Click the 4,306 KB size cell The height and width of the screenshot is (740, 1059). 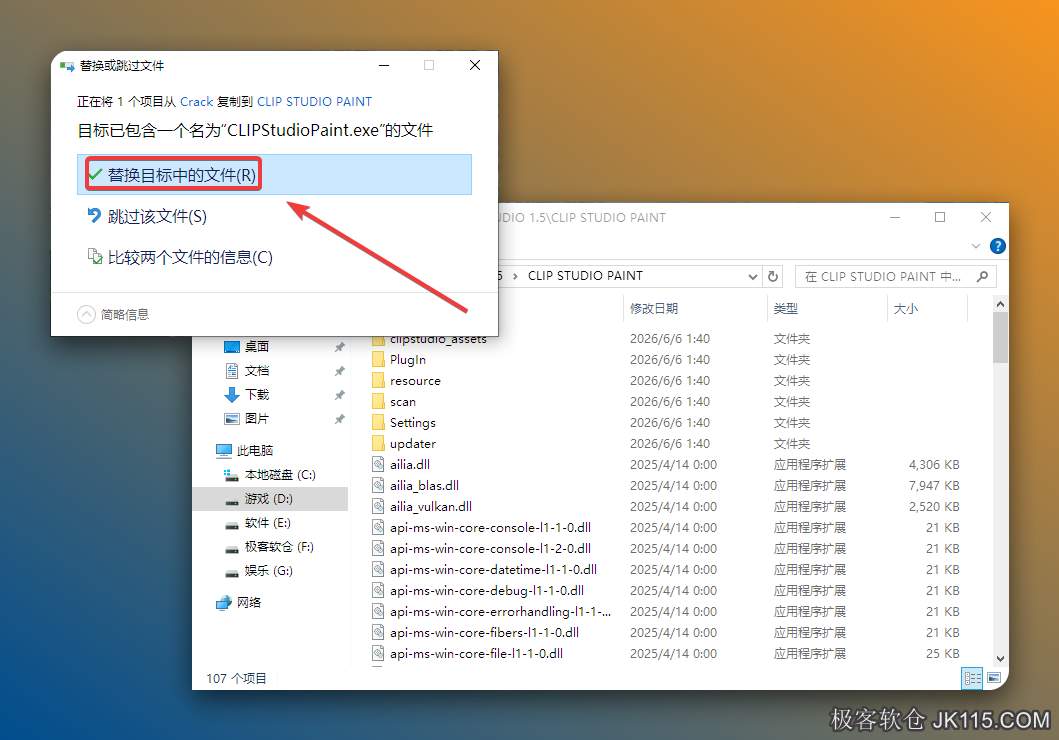pyautogui.click(x=934, y=465)
